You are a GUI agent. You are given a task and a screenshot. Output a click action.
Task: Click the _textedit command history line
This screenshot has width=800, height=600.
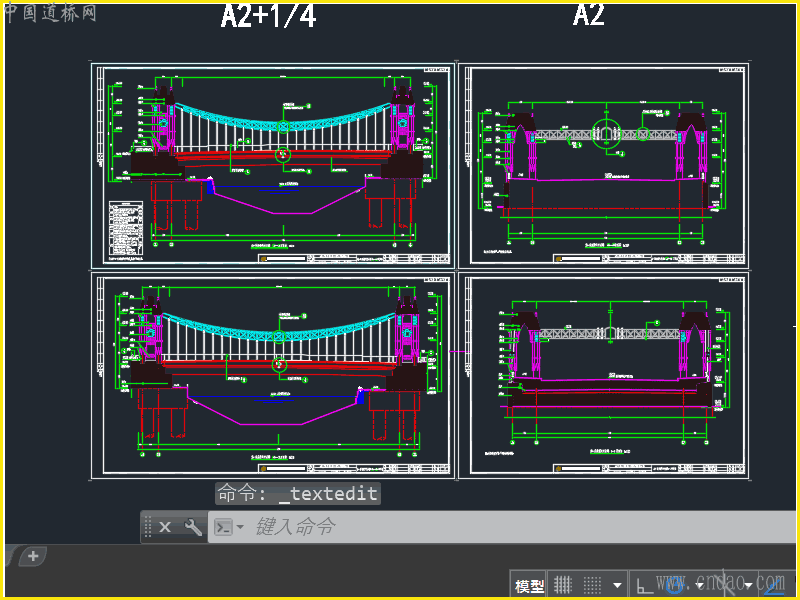[x=297, y=494]
